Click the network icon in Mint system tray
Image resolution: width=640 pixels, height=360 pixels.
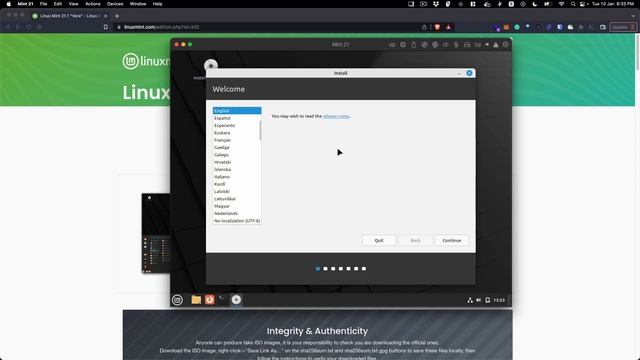coord(470,300)
